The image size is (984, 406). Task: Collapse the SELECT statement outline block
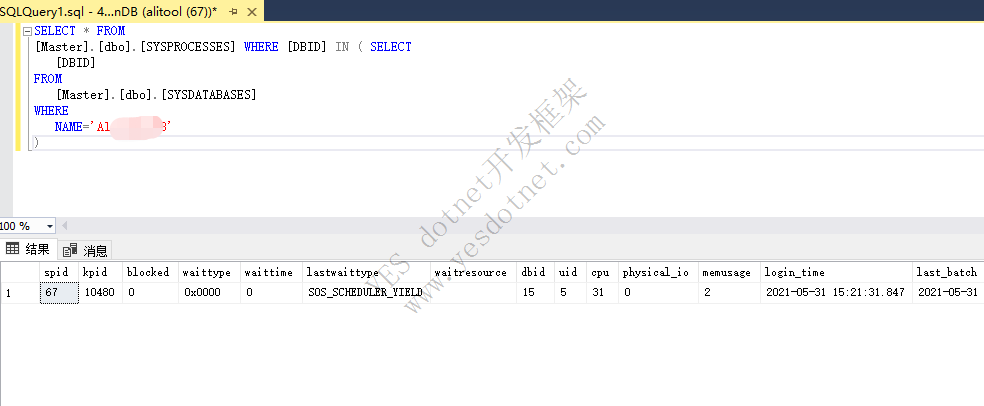pyautogui.click(x=27, y=31)
